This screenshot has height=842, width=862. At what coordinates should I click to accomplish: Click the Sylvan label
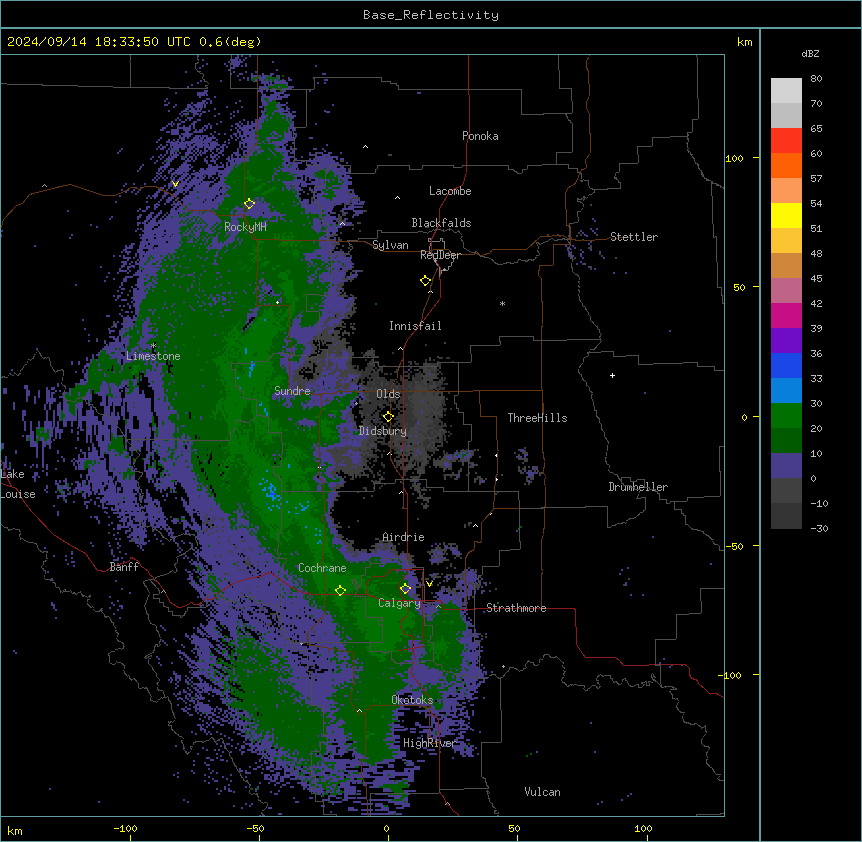pos(390,245)
